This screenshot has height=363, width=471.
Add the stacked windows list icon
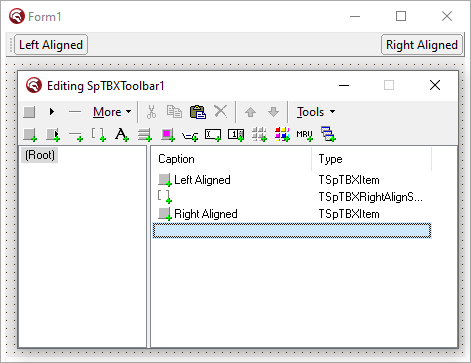tap(328, 134)
